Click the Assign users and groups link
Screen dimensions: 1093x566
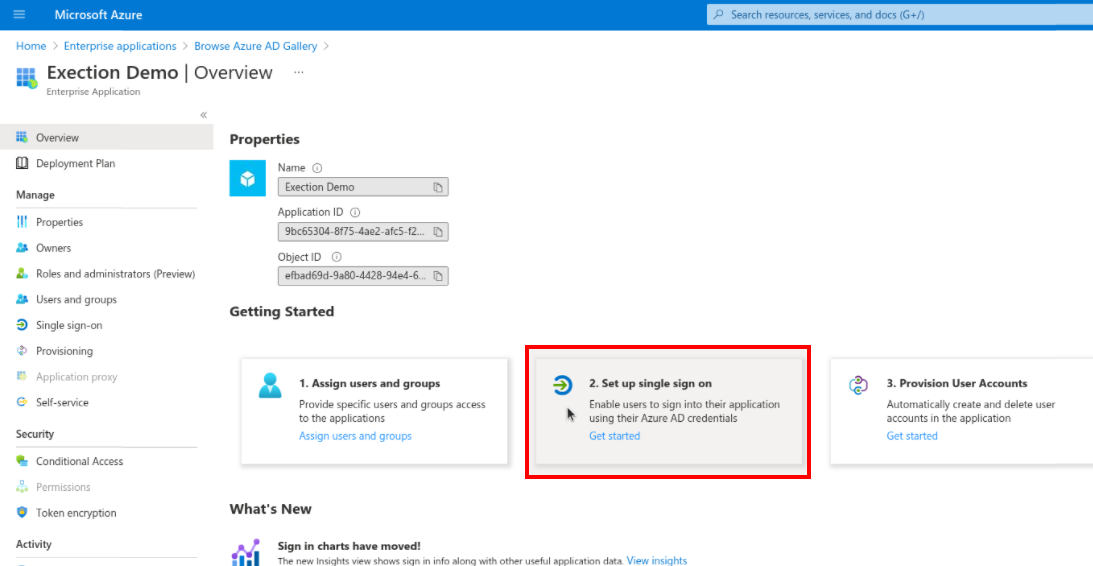point(356,436)
